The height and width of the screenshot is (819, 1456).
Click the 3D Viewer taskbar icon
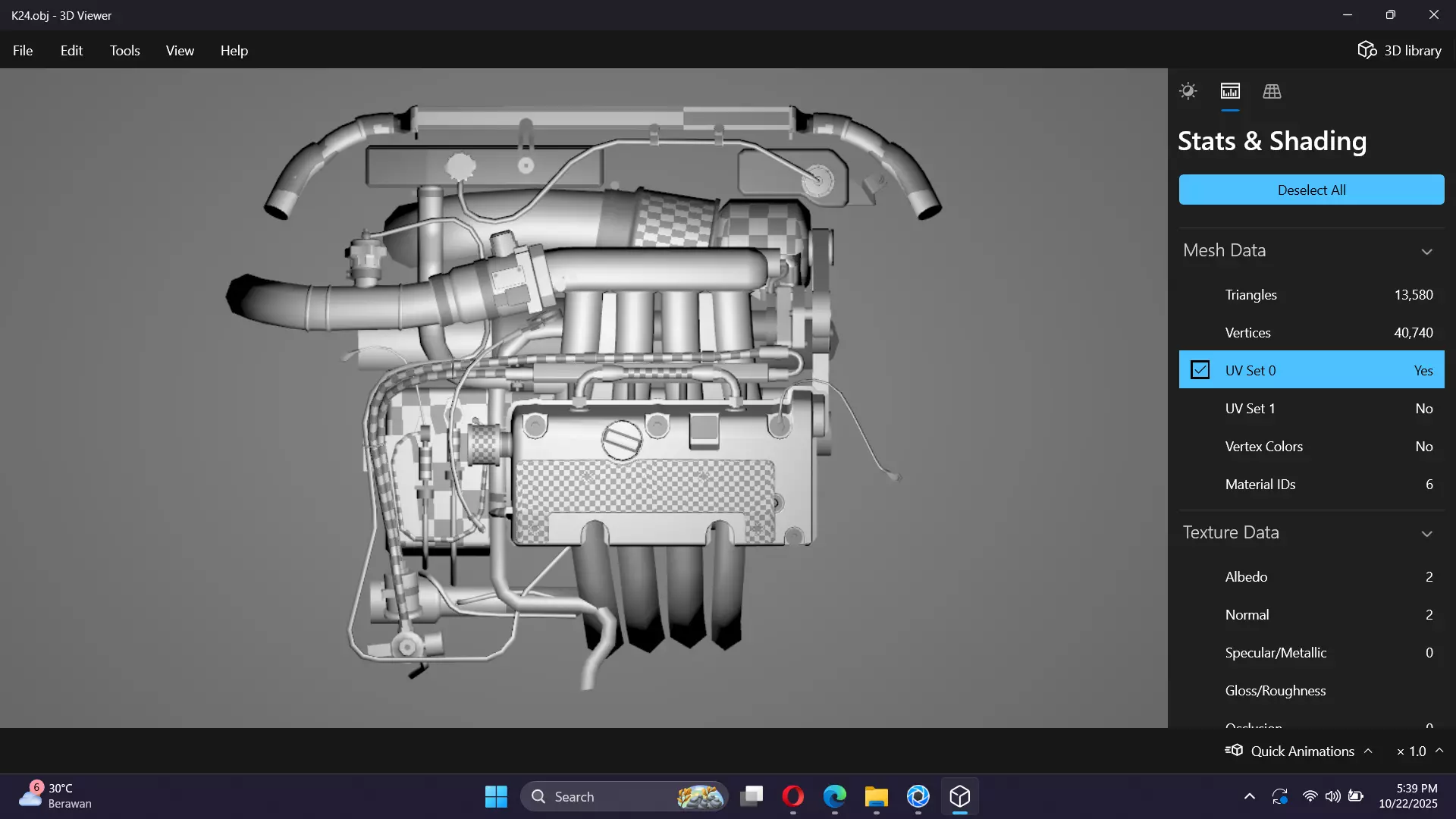click(x=960, y=796)
